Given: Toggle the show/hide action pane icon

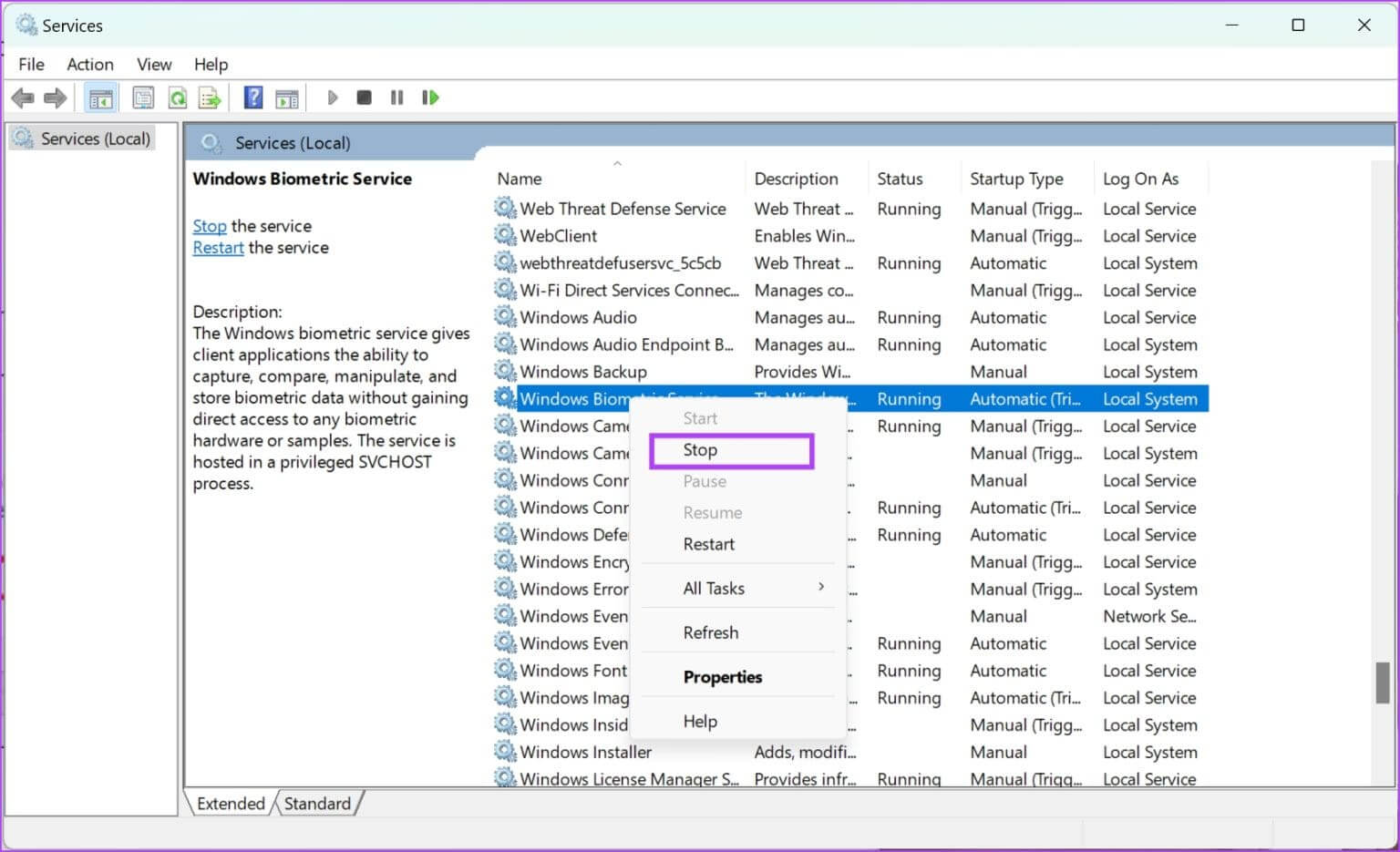Looking at the screenshot, I should (287, 98).
